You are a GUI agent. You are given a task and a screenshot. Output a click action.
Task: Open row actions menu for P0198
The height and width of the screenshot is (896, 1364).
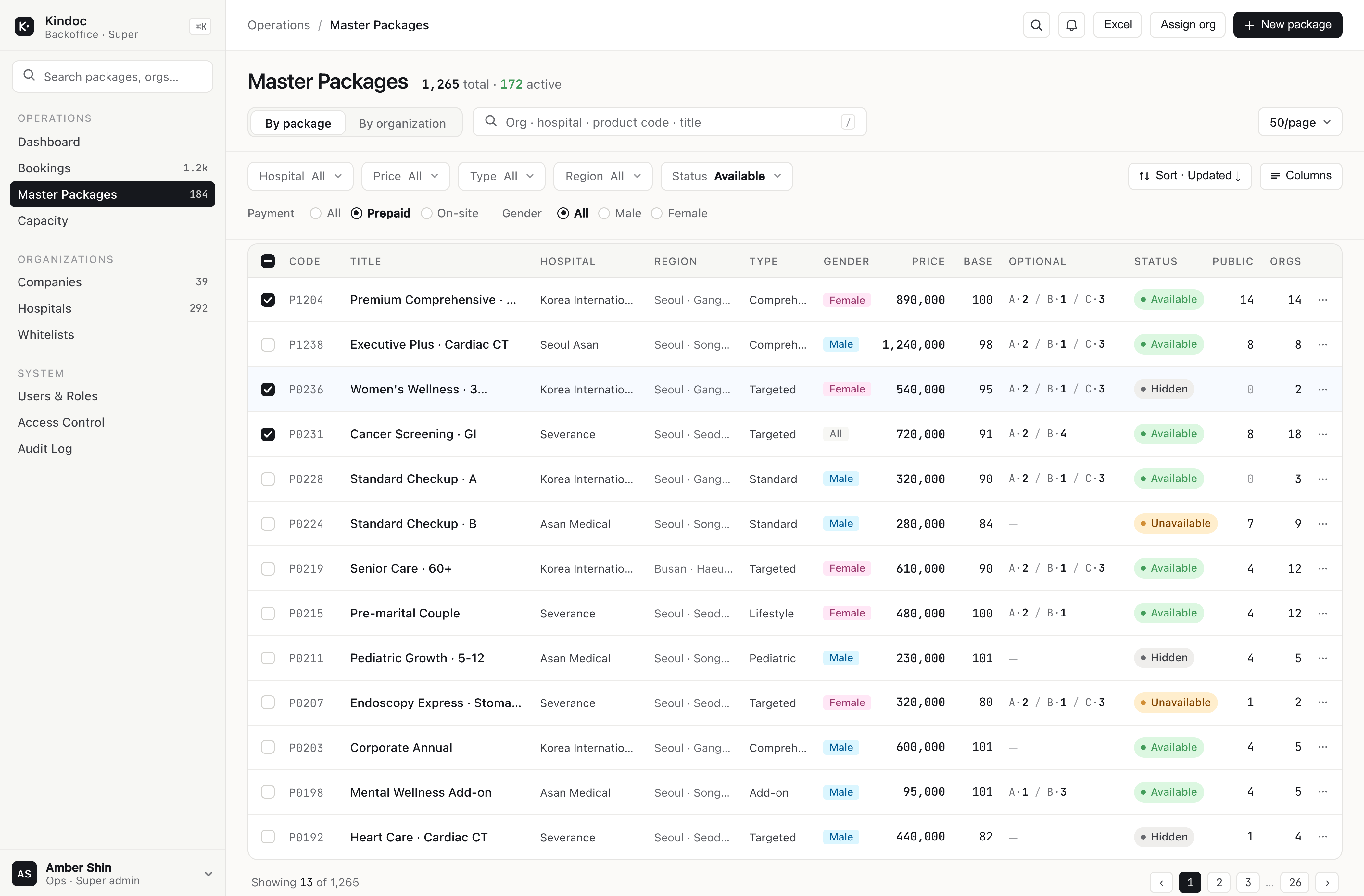(1323, 792)
